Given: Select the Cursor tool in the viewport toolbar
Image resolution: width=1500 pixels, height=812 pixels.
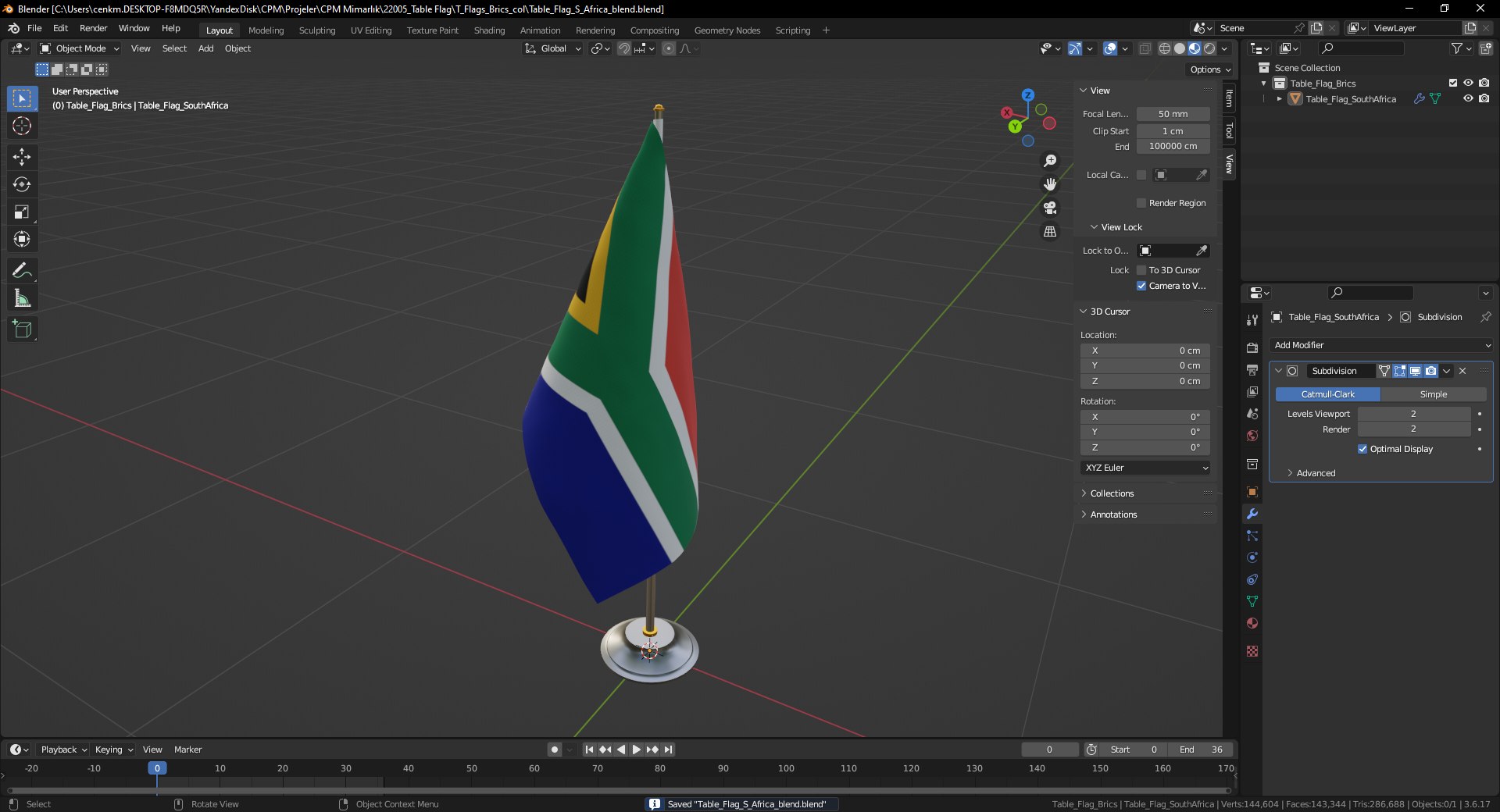Looking at the screenshot, I should tap(22, 126).
